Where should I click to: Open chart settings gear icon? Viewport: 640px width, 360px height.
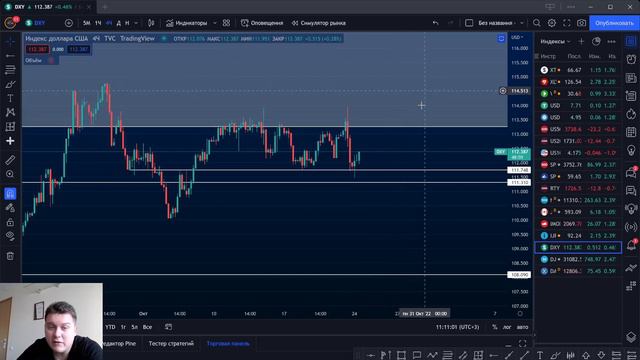pos(551,23)
